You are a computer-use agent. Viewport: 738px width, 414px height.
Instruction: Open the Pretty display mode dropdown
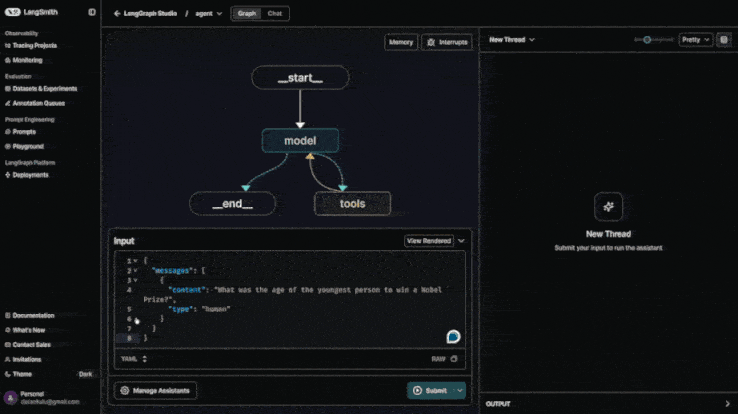coord(696,40)
